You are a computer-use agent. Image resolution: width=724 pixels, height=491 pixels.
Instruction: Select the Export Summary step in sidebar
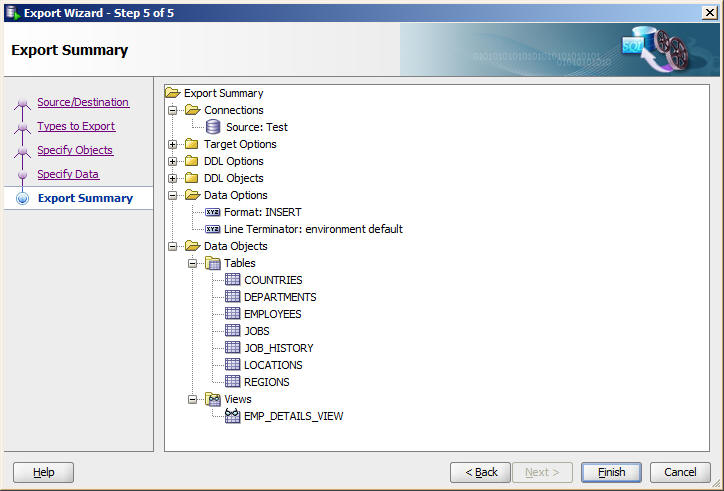pos(85,198)
